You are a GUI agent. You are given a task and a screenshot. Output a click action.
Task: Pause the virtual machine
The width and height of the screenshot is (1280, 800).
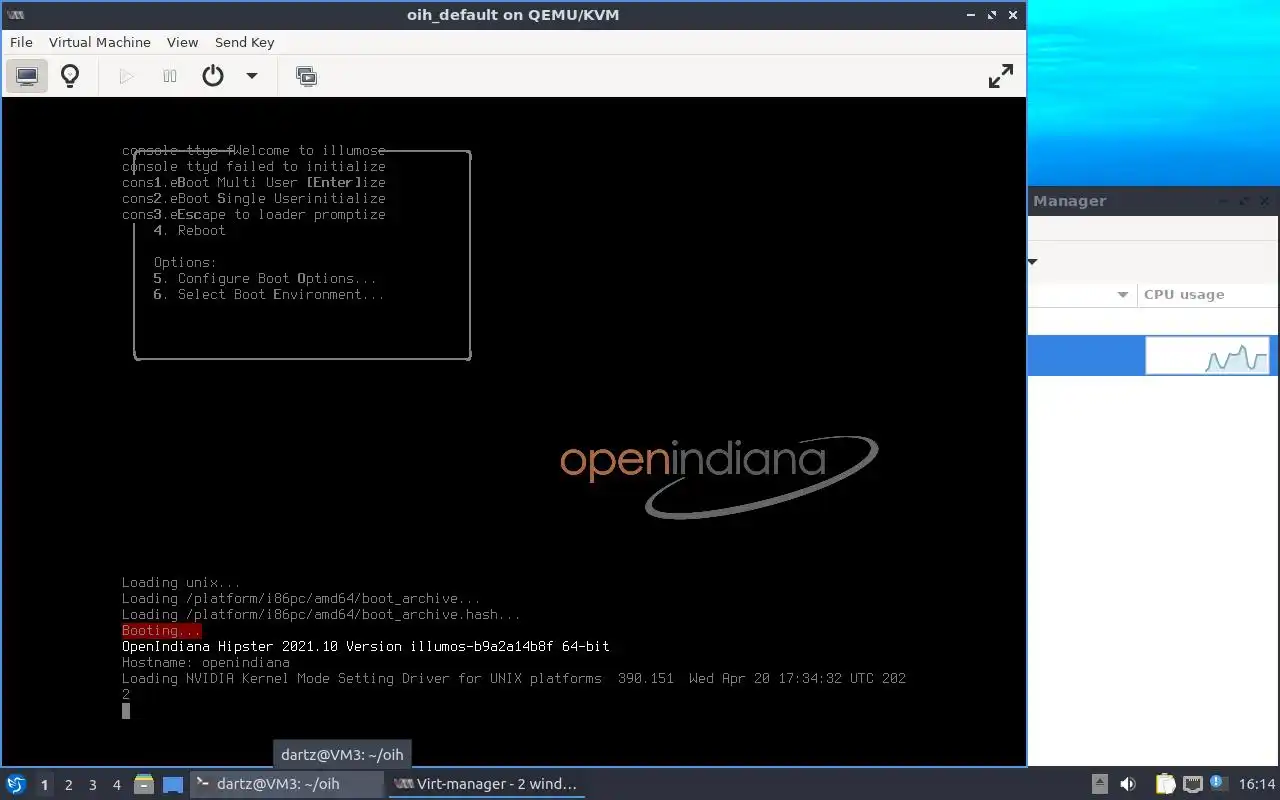[x=170, y=76]
